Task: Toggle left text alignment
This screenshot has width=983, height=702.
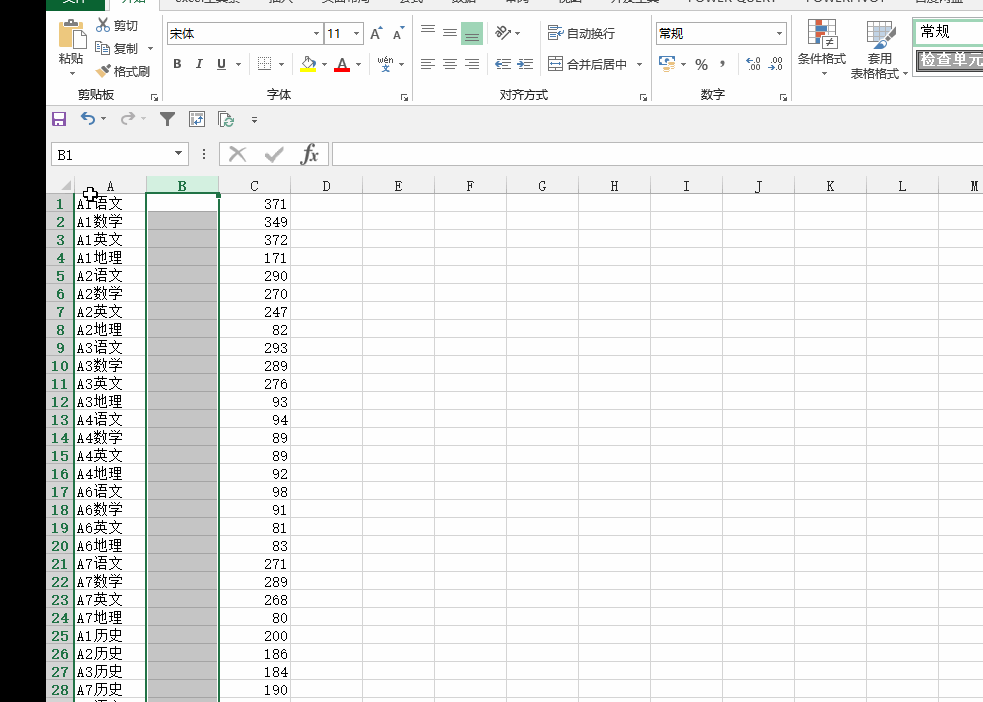Action: [x=428, y=64]
